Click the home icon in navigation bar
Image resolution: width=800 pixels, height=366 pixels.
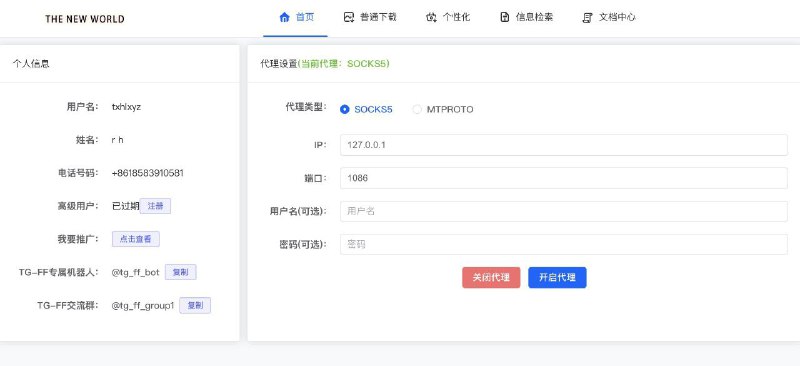[284, 17]
